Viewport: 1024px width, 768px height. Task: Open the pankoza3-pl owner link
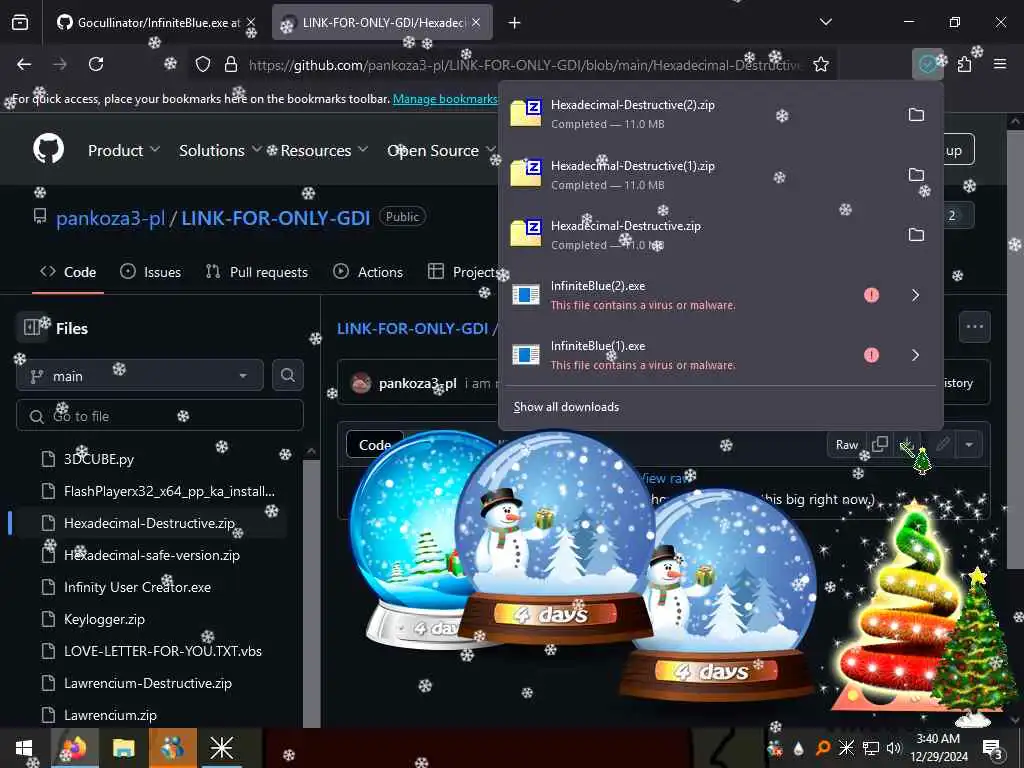[x=110, y=218]
